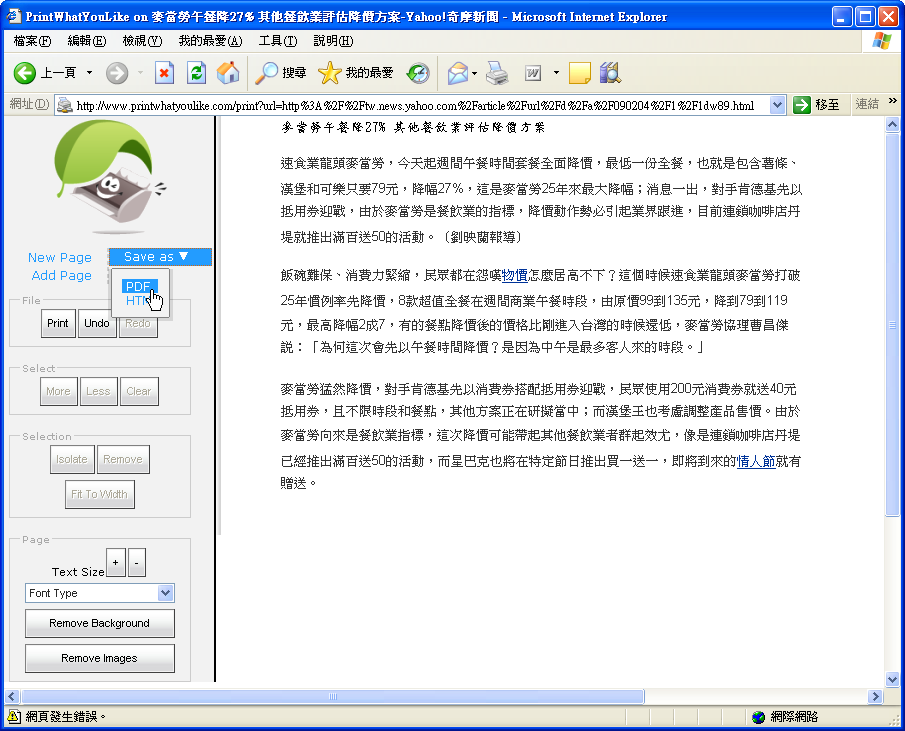Image resolution: width=905 pixels, height=731 pixels.
Task: Click the 情人節 hyperlink in article
Action: click(x=756, y=461)
